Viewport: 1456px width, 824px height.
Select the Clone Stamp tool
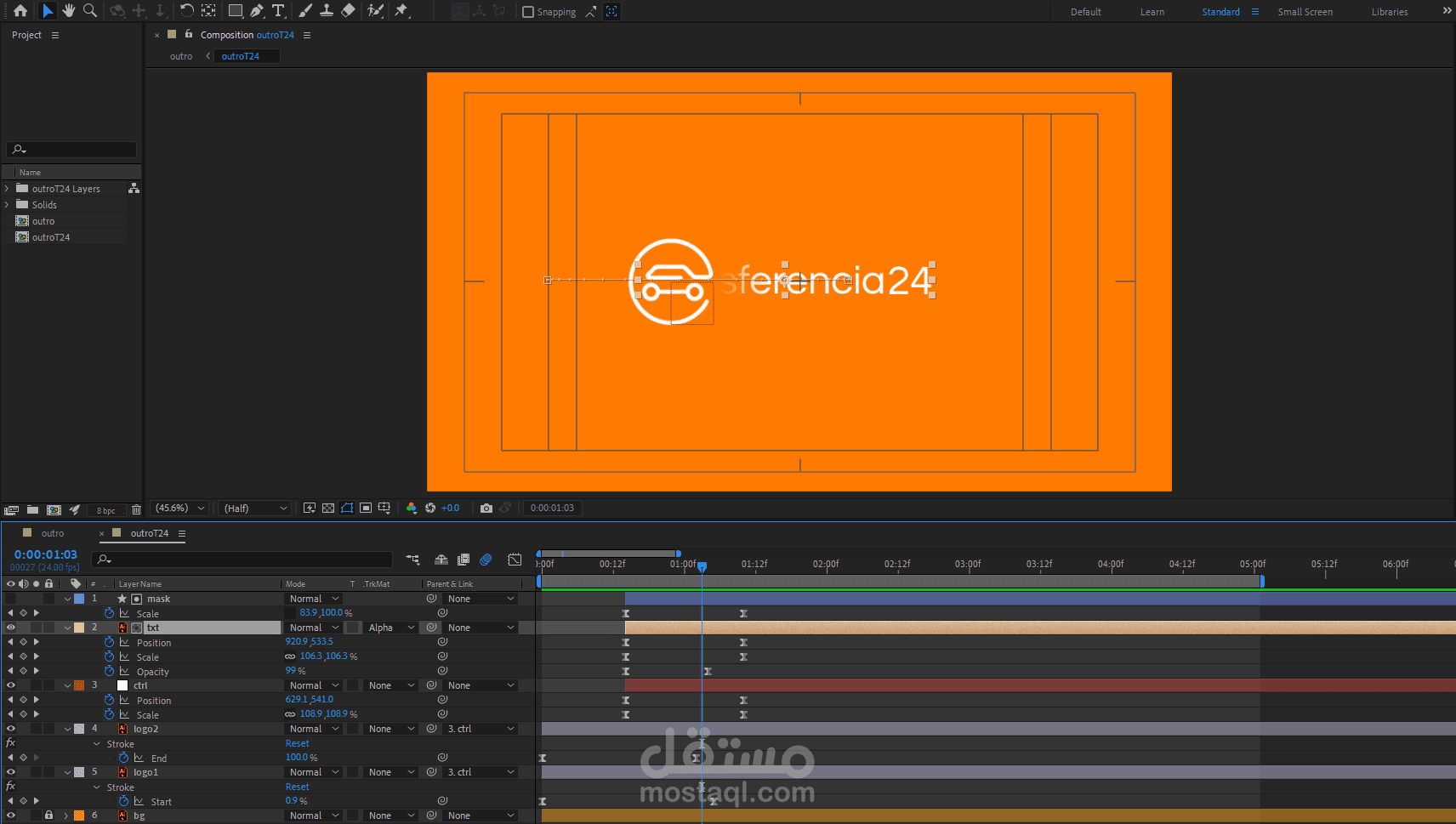click(x=327, y=11)
